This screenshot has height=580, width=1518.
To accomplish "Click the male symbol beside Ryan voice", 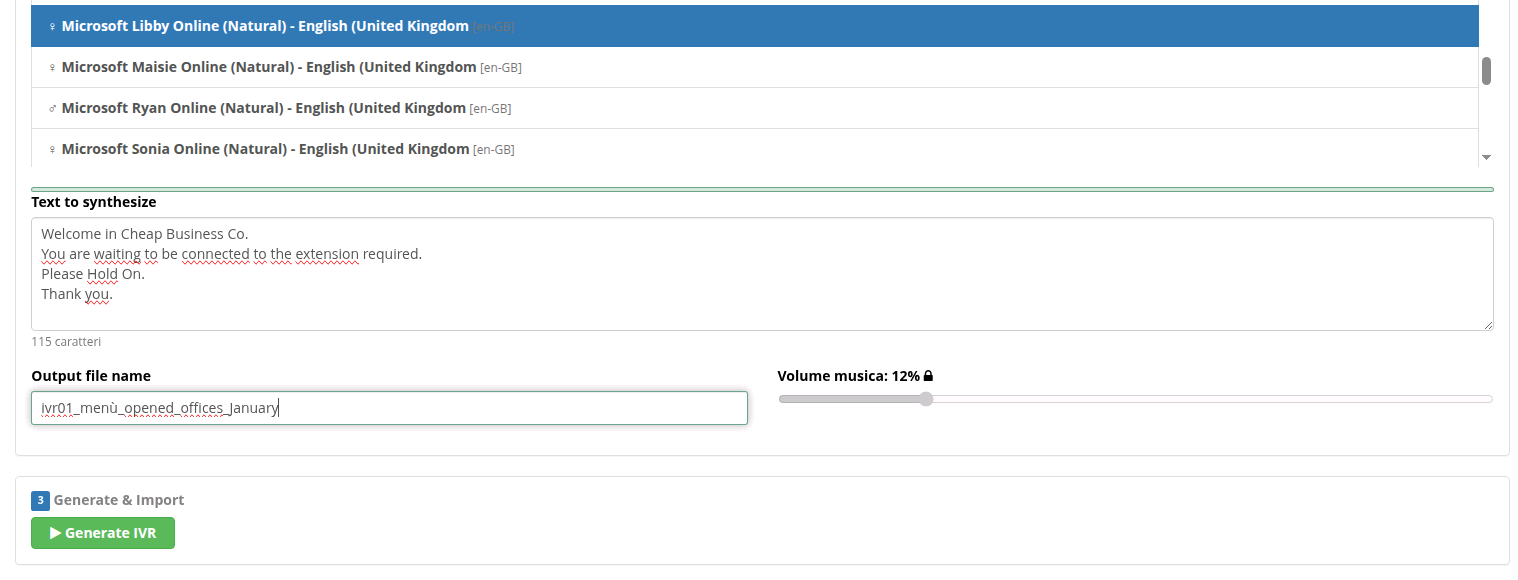I will click(53, 108).
